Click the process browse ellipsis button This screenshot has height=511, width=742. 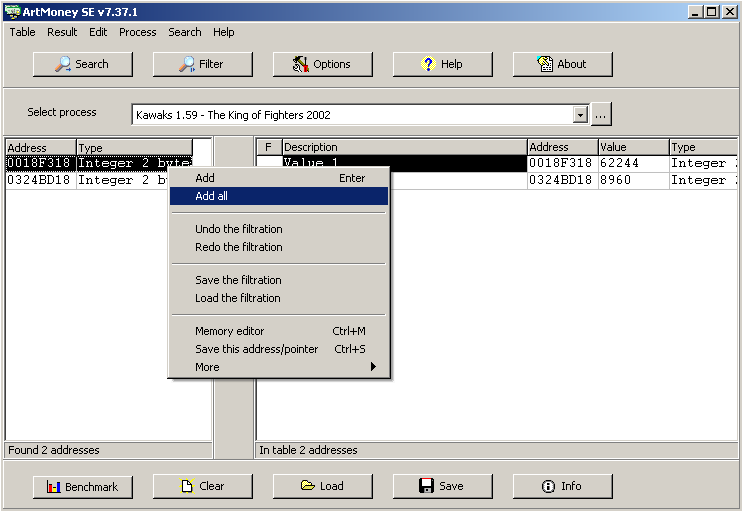coord(601,115)
